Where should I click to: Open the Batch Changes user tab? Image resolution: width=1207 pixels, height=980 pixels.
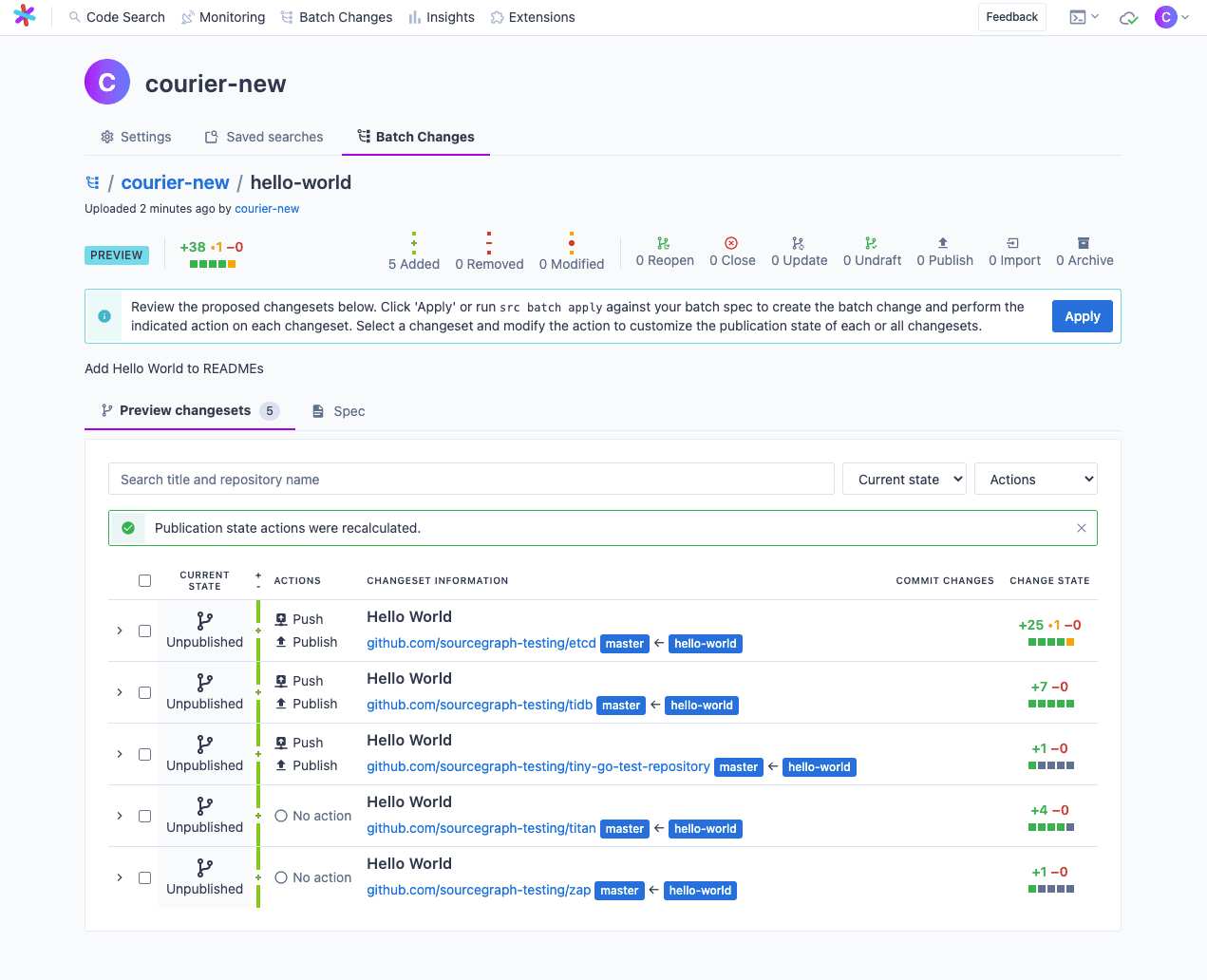(x=416, y=137)
